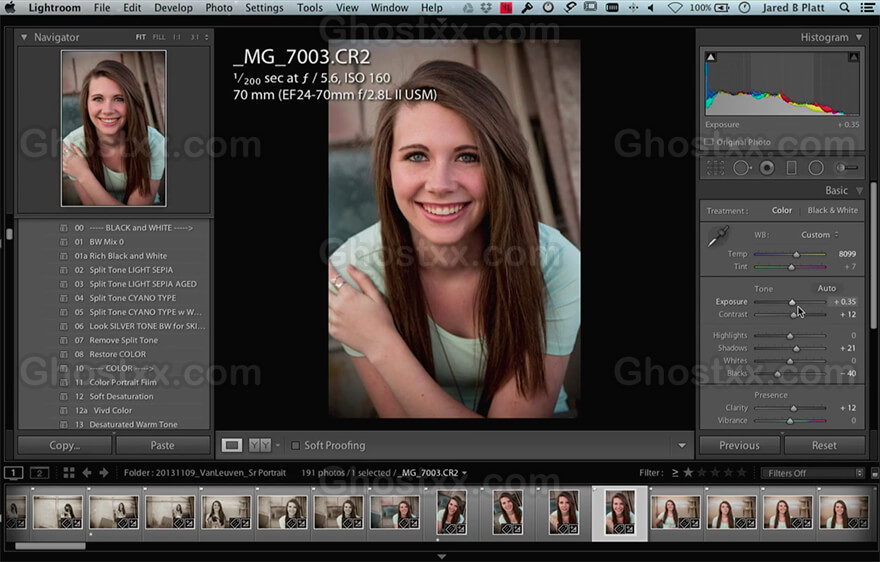This screenshot has width=880, height=562.
Task: Select the Graduated Filter tool
Action: (x=791, y=168)
